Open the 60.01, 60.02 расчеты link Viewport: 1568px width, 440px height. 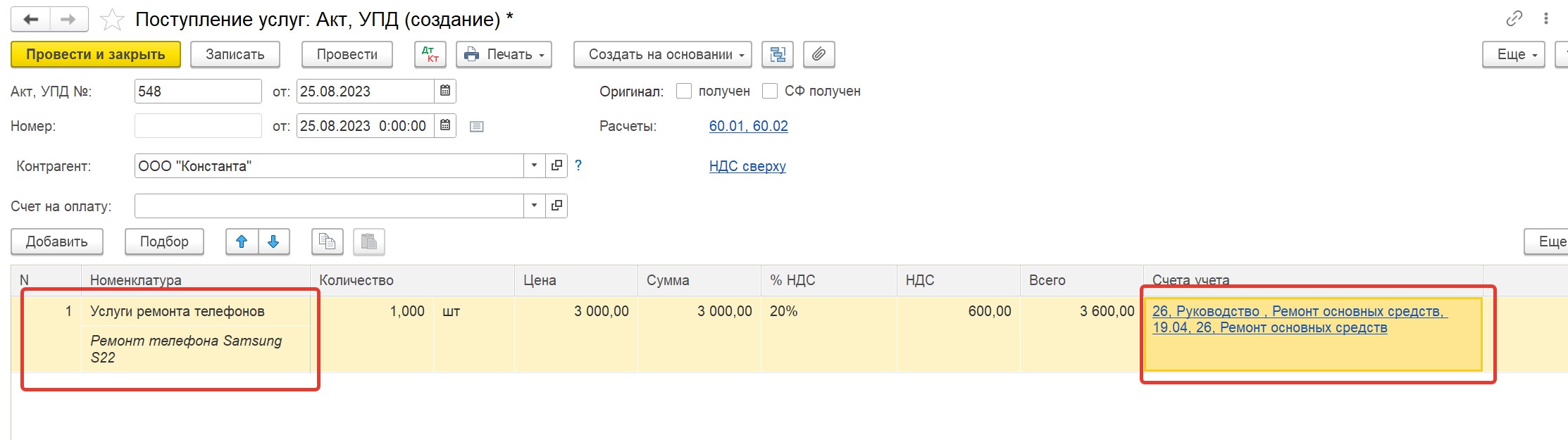pos(748,126)
